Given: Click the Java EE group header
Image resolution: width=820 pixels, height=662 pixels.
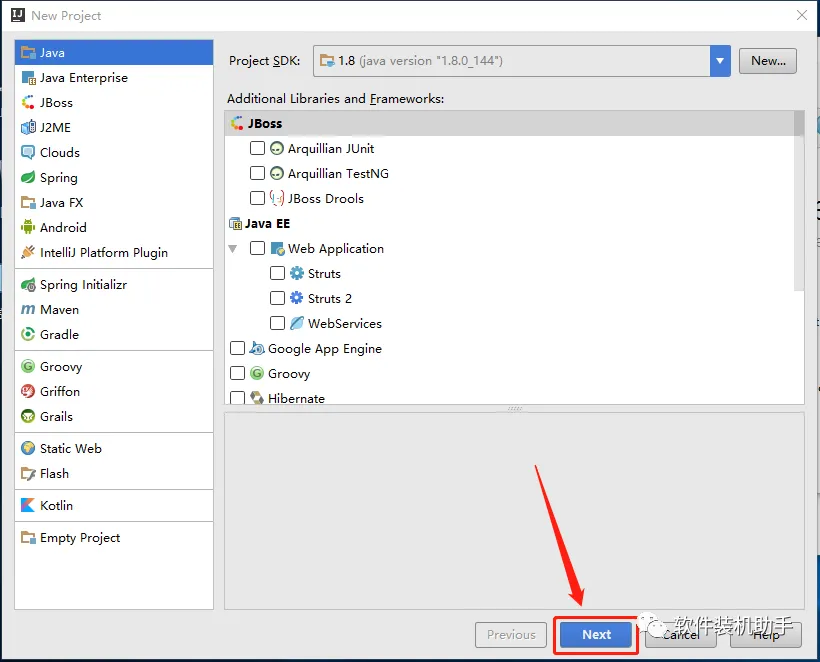Looking at the screenshot, I should 259,224.
